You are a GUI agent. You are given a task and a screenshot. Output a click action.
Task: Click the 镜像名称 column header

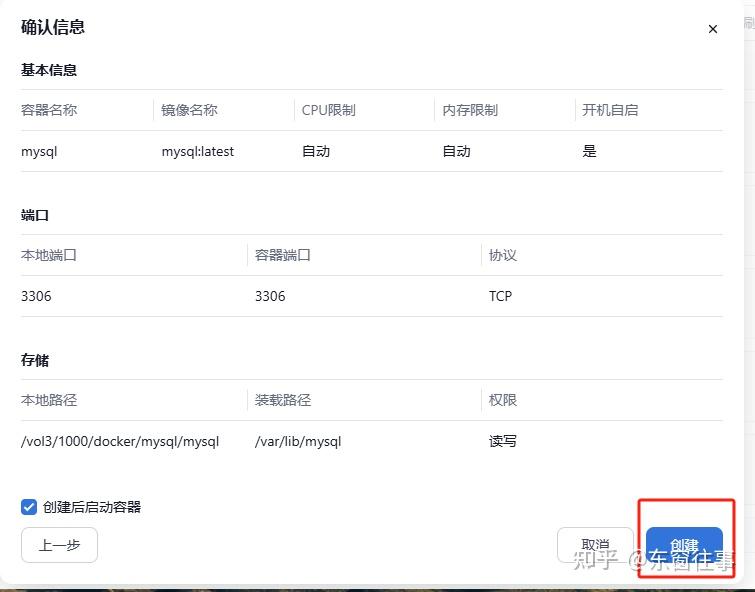(189, 110)
